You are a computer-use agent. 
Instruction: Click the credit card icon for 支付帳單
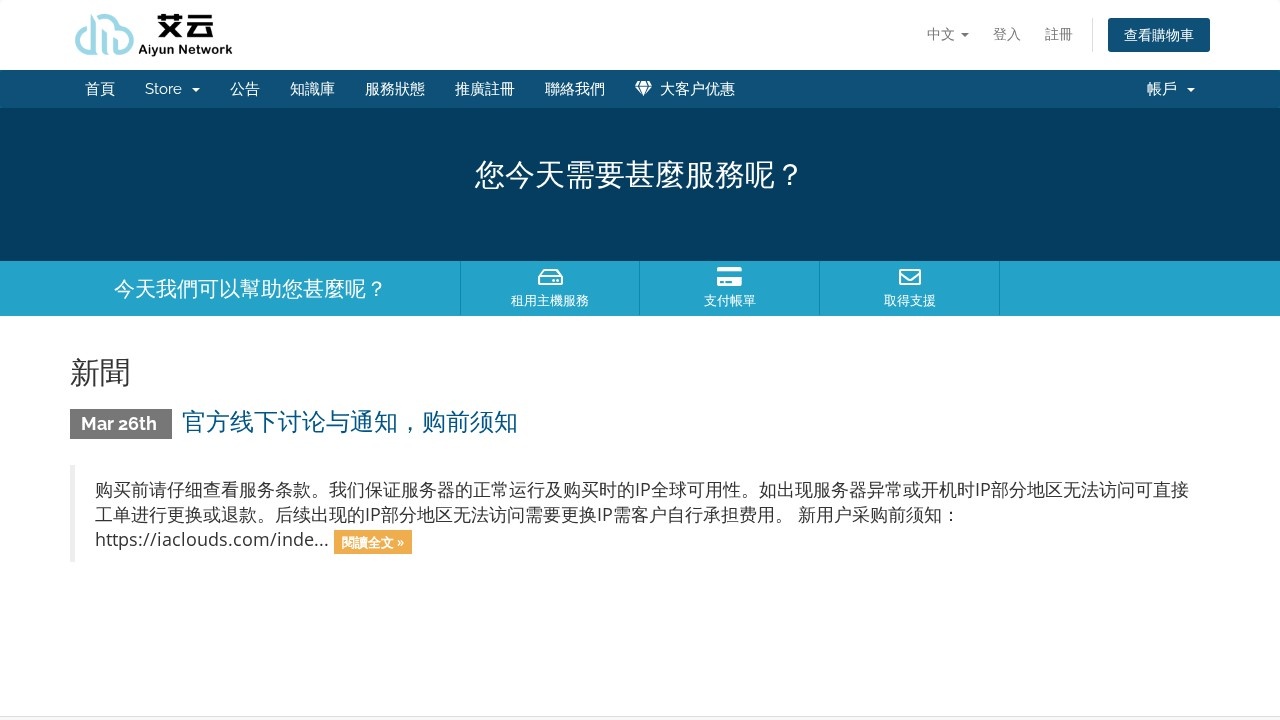point(729,277)
